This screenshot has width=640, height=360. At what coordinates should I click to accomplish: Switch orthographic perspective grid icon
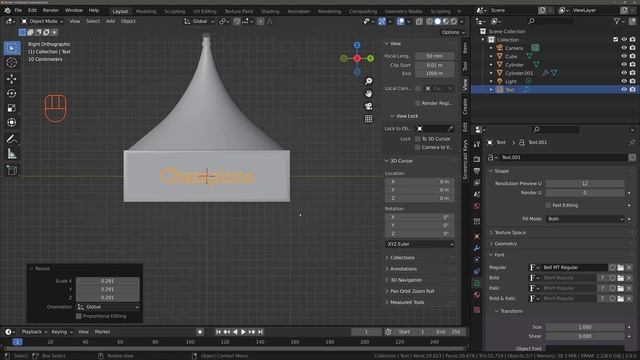(x=369, y=119)
